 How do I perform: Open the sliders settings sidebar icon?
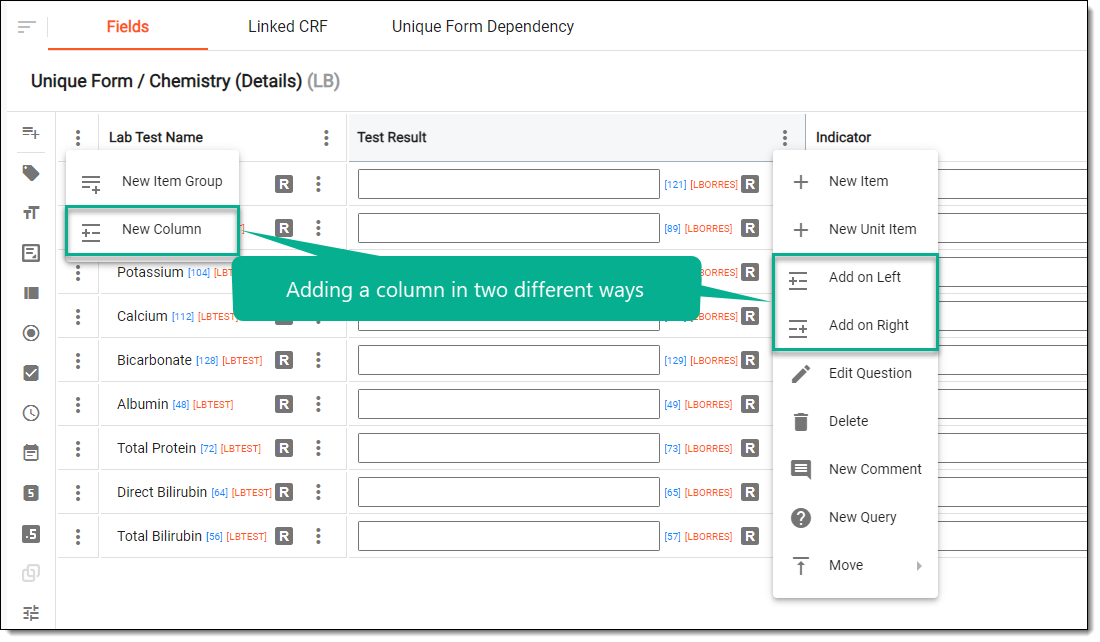coord(31,613)
